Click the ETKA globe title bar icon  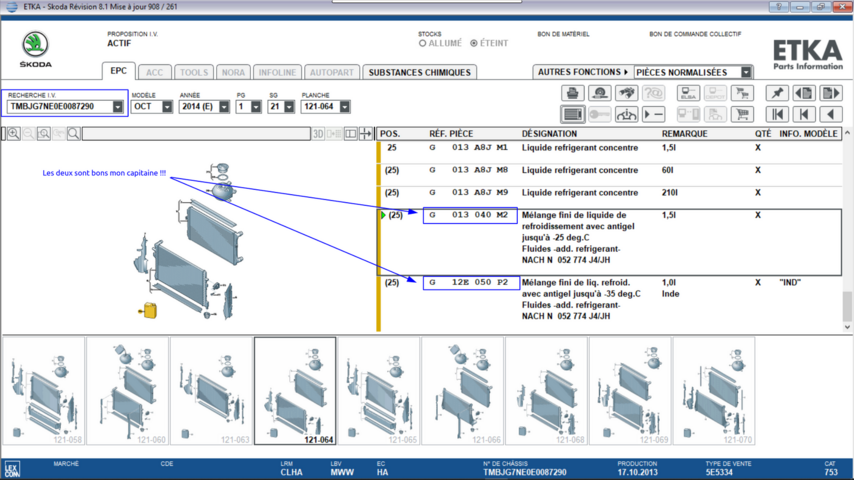pyautogui.click(x=11, y=7)
